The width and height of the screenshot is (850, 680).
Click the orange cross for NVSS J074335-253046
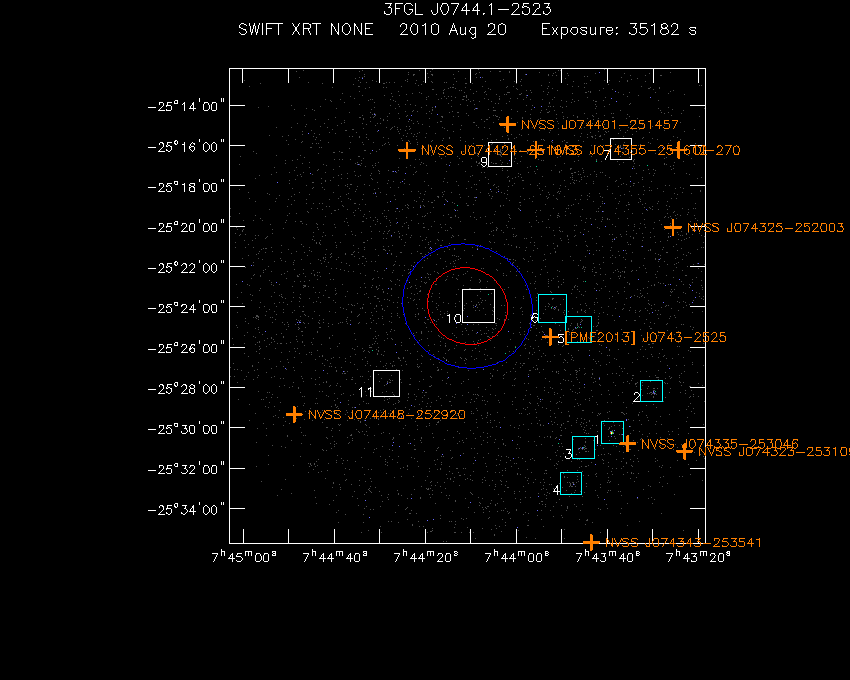pyautogui.click(x=628, y=444)
